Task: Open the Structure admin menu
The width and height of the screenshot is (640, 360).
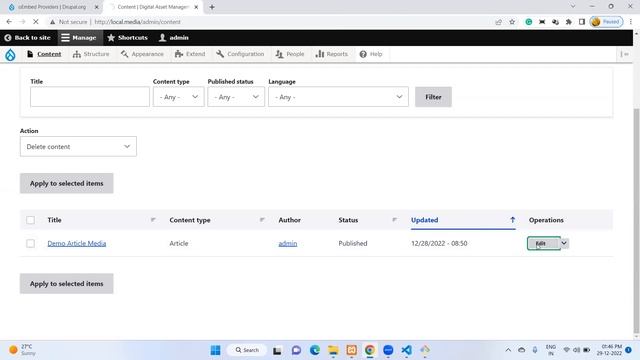Action: pos(91,54)
